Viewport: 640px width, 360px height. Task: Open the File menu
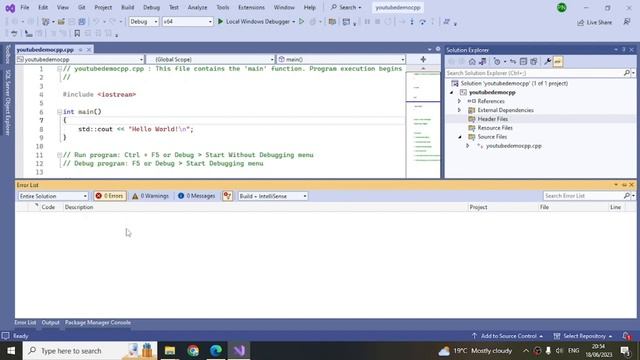[x=24, y=7]
